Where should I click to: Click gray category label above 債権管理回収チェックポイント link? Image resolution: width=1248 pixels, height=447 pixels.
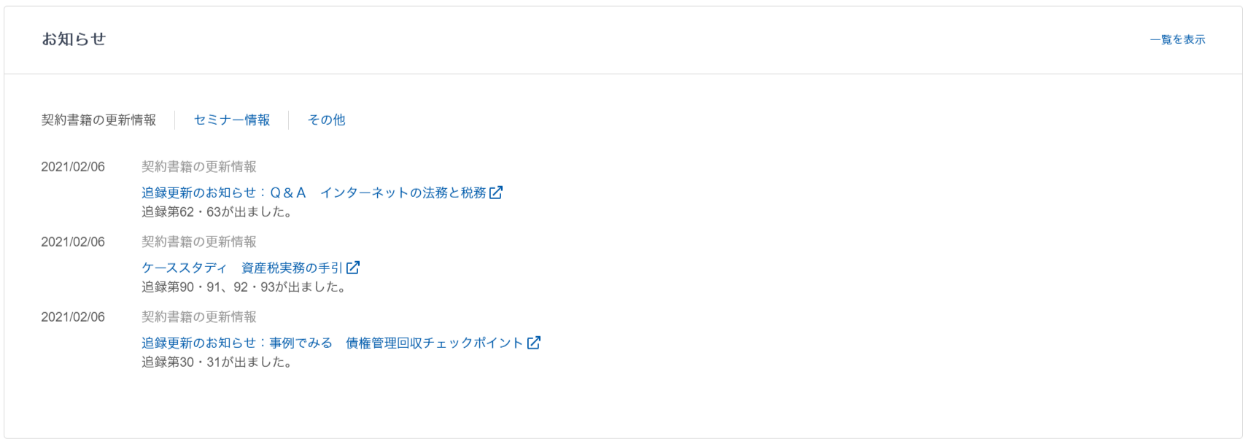199,317
